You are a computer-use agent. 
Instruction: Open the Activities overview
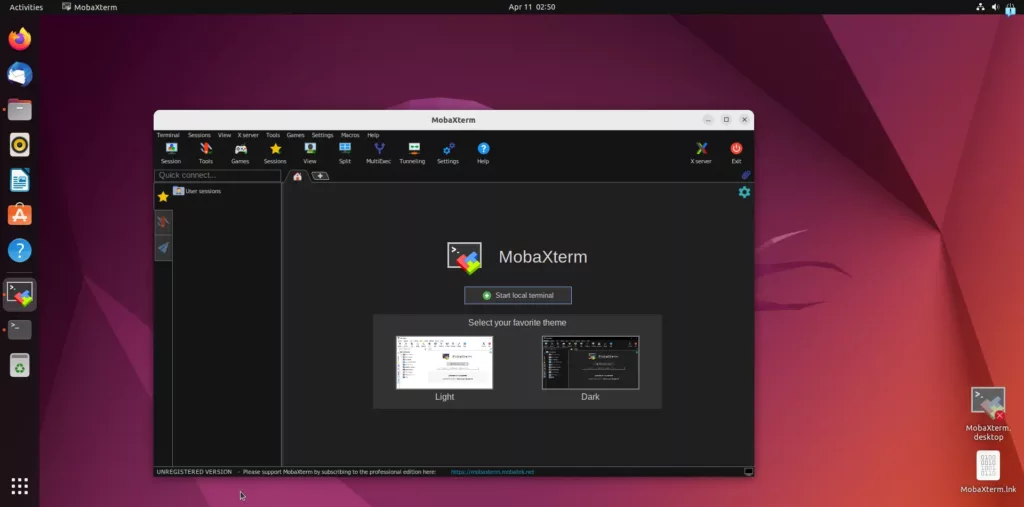pos(26,7)
